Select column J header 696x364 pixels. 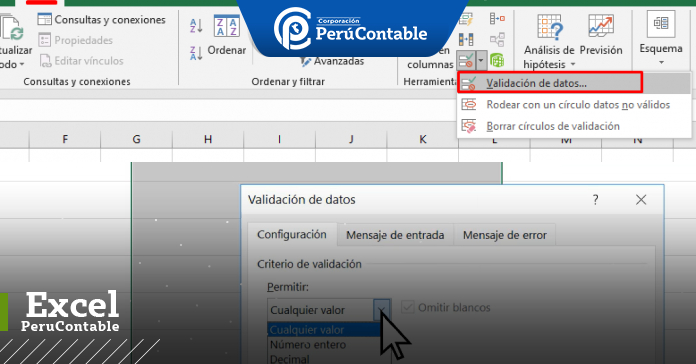[351, 139]
